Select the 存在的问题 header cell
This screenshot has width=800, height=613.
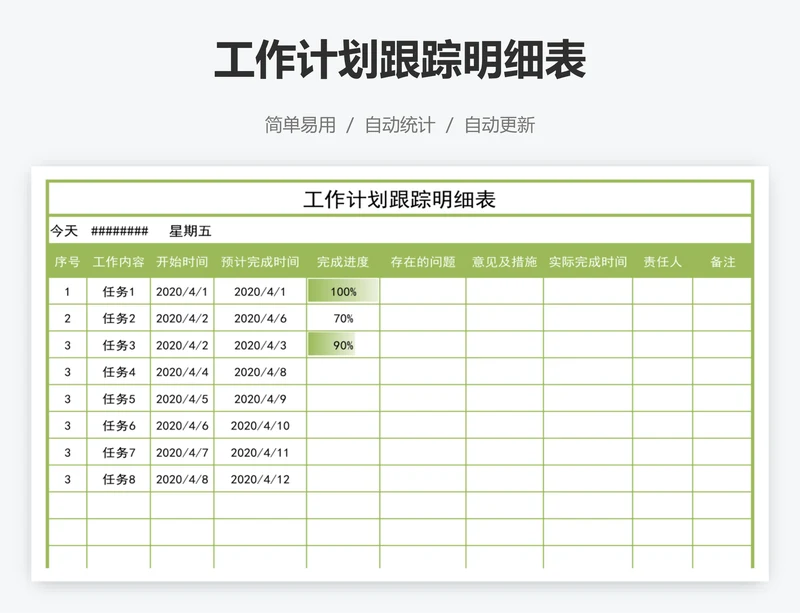click(422, 262)
